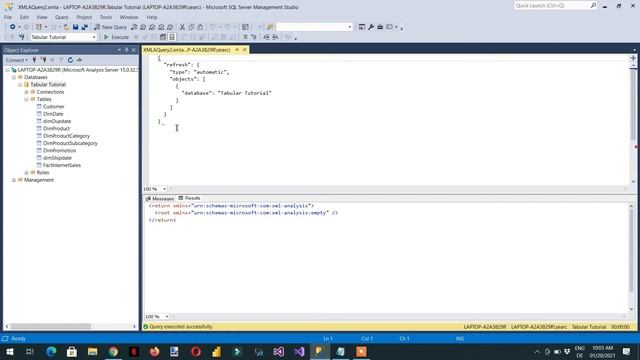This screenshot has height=360, width=640.
Task: Click the Change Connection icon left of database dropdown
Action: (x=21, y=37)
